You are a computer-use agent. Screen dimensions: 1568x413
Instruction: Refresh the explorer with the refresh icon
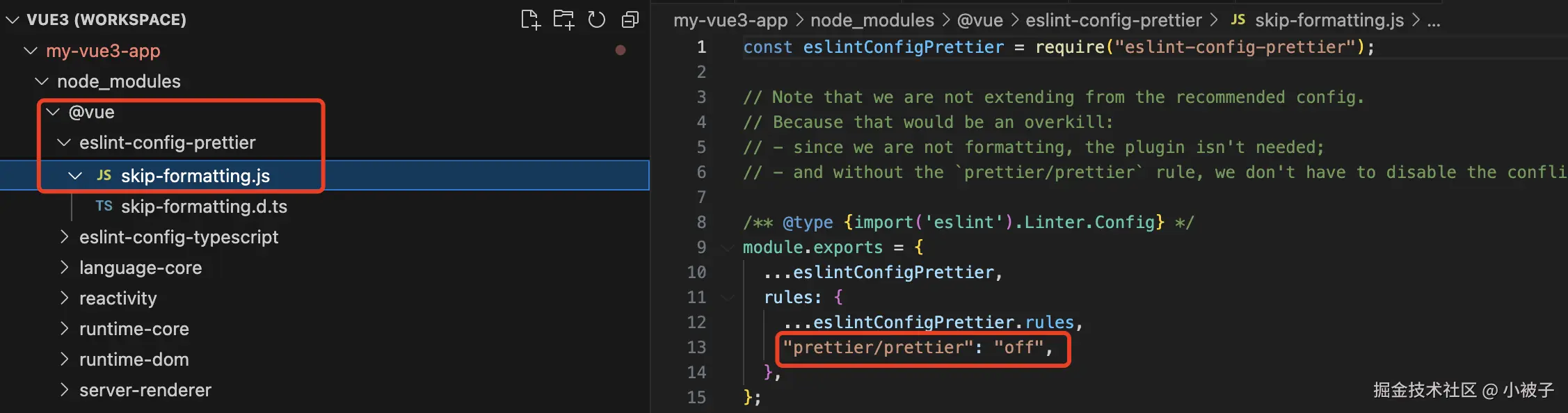(x=596, y=19)
